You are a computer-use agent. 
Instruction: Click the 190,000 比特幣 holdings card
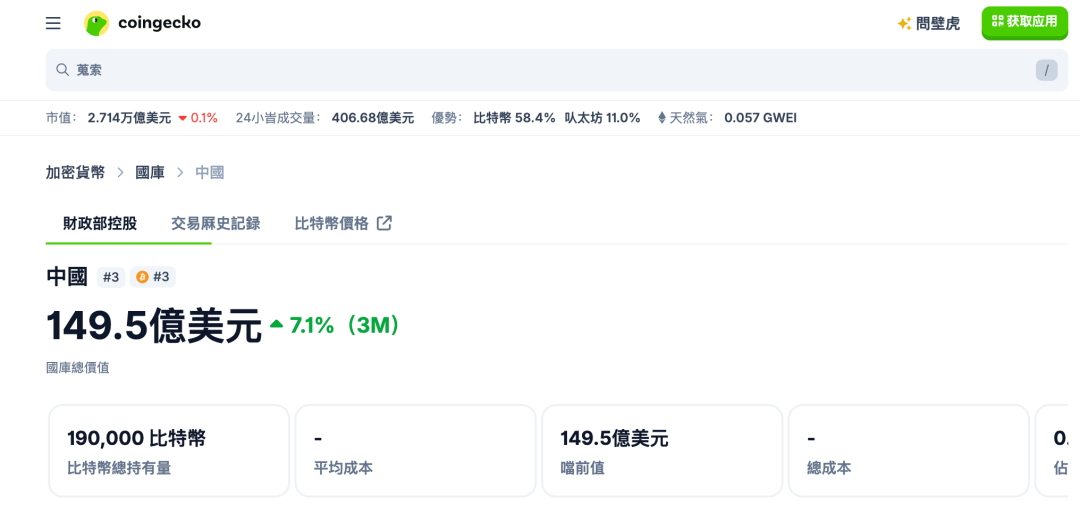[169, 451]
